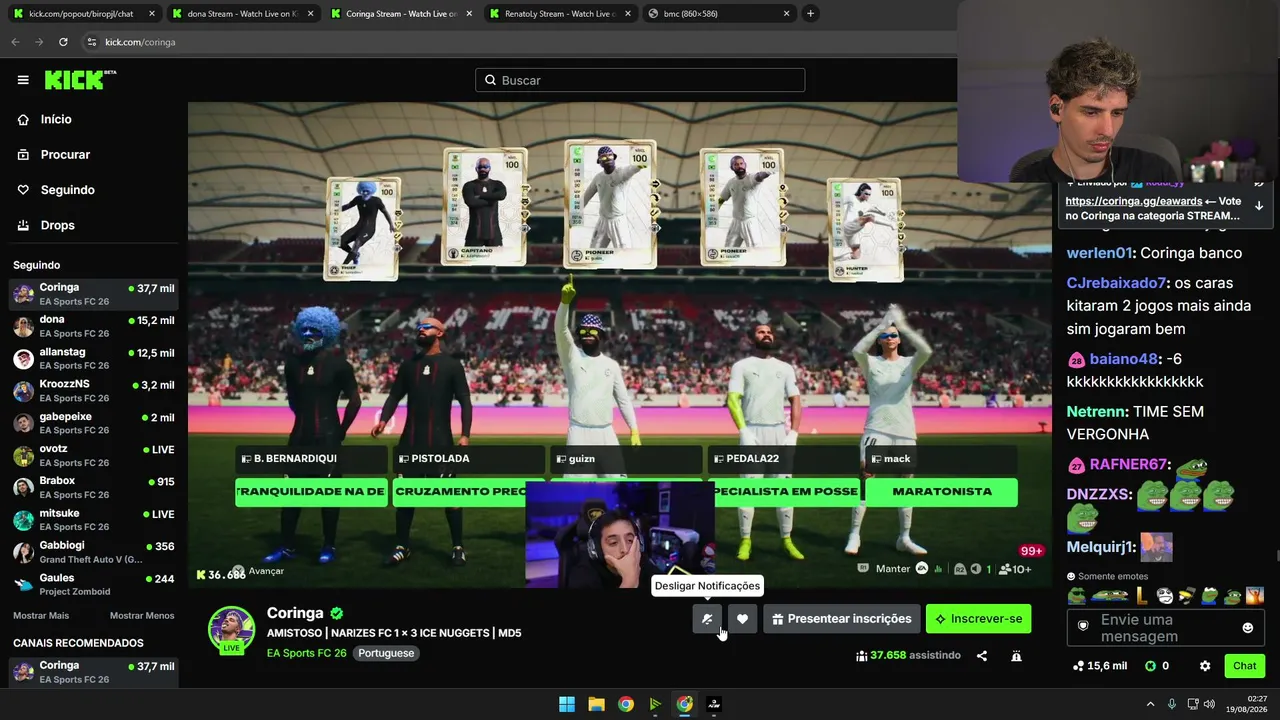
Task: Click the verified badge next to Coringa
Action: [337, 613]
